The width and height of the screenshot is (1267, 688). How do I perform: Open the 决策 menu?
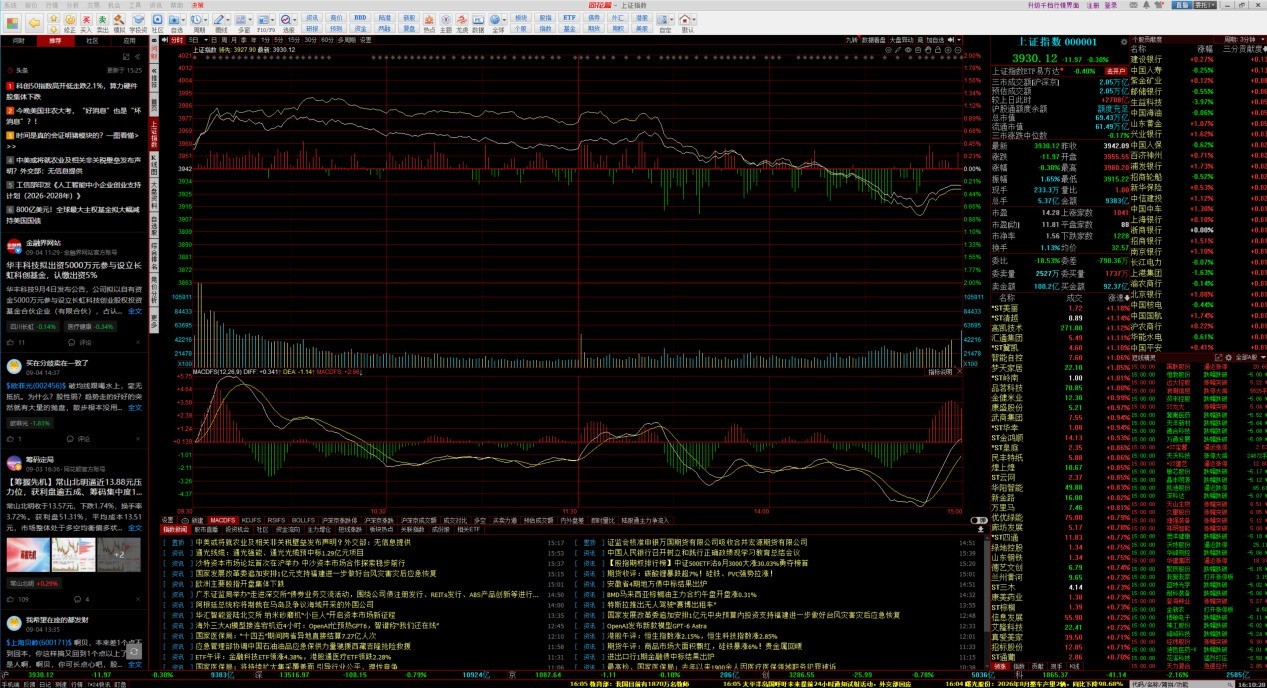click(x=196, y=4)
